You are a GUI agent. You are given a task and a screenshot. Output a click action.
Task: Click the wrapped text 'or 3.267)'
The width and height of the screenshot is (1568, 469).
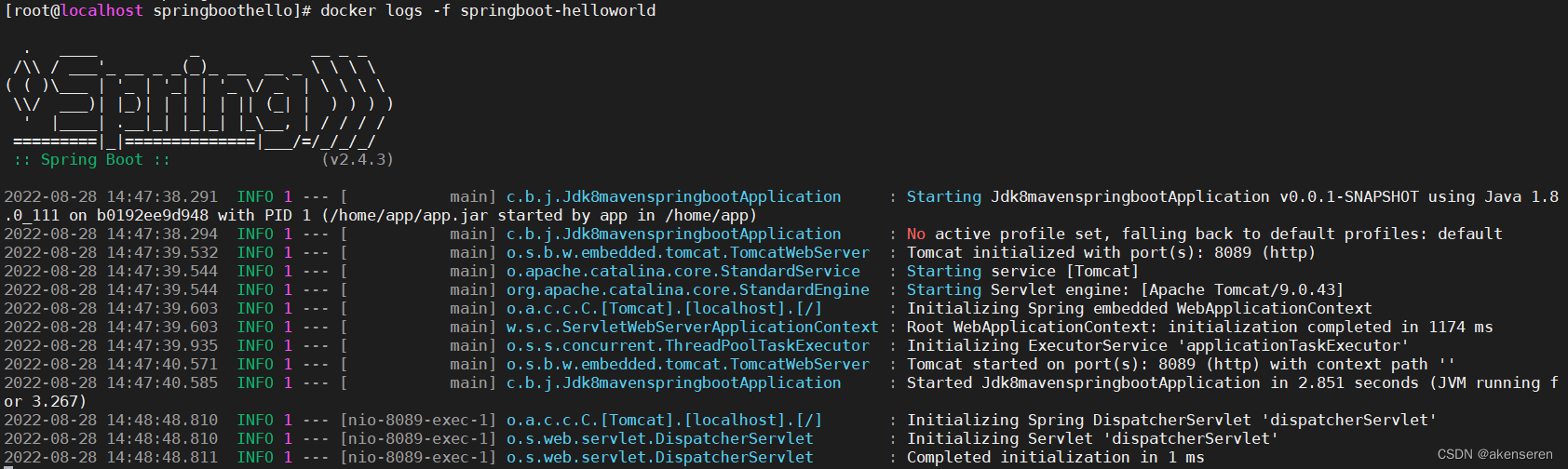[46, 402]
